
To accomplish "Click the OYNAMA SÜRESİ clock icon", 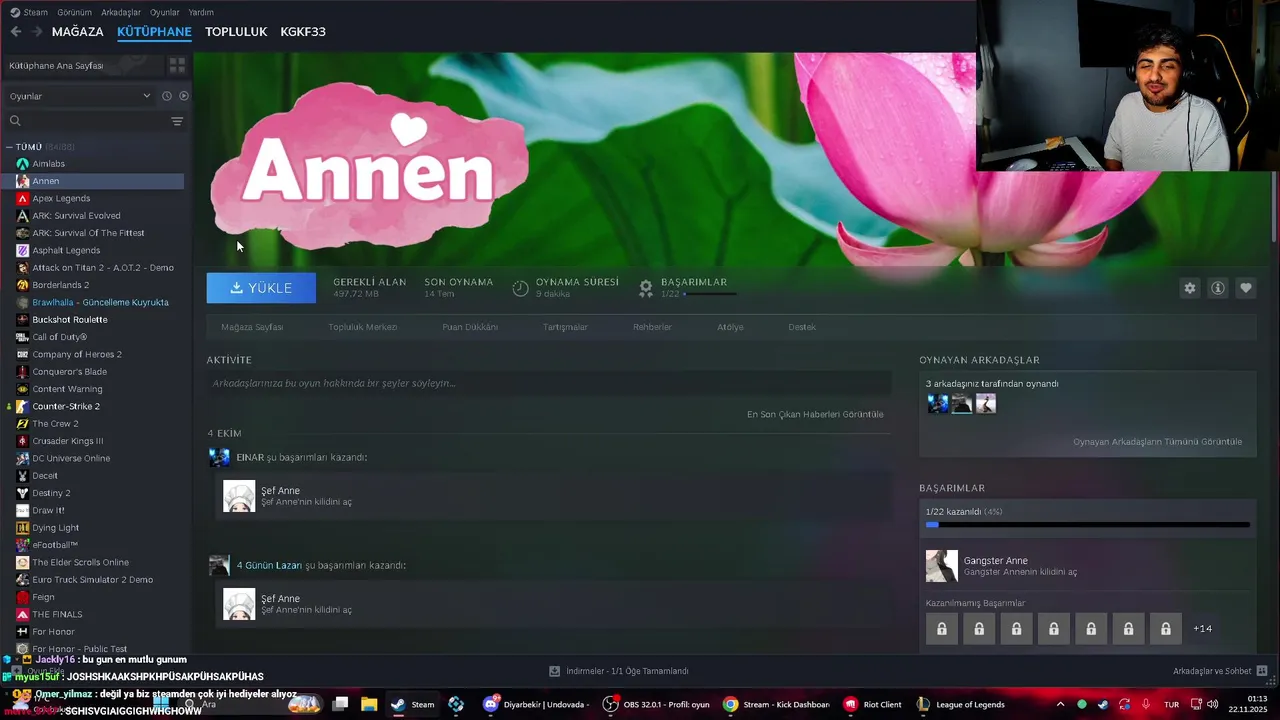I will pos(520,288).
